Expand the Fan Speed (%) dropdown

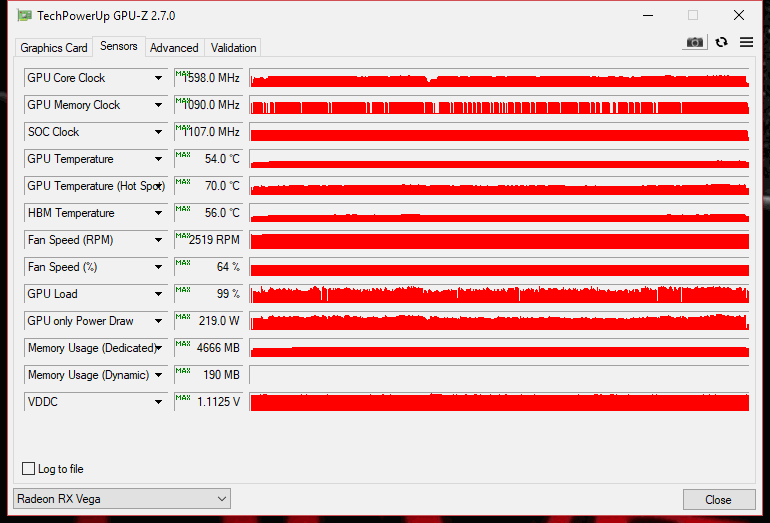click(x=158, y=267)
